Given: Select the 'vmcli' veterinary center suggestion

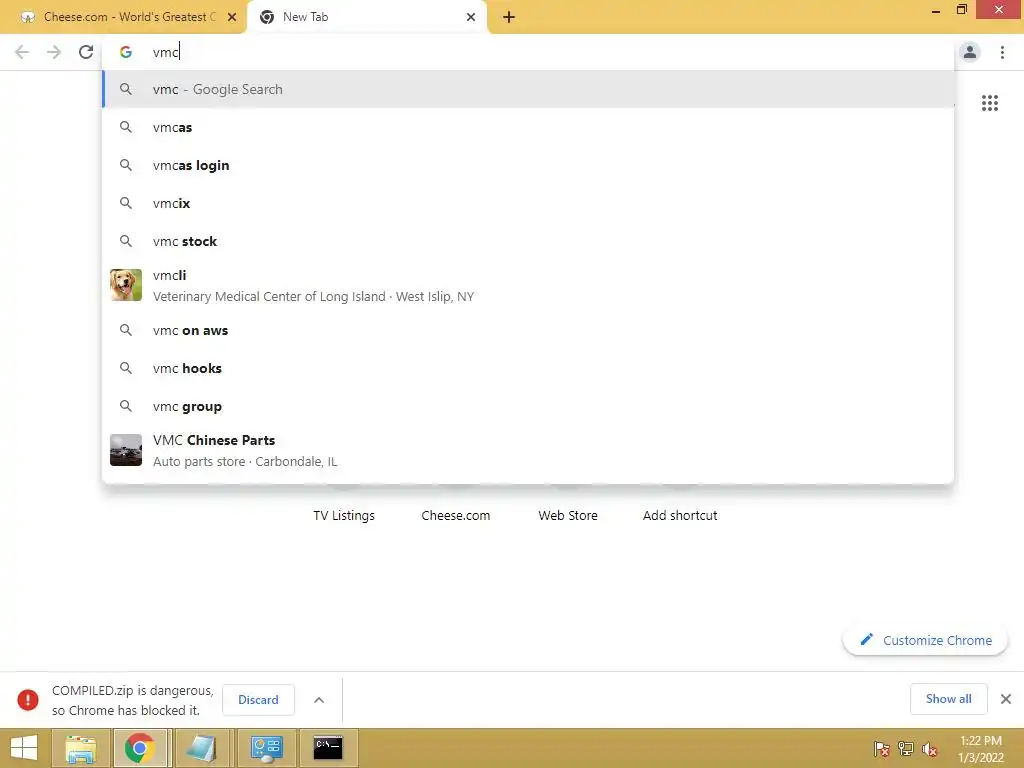Looking at the screenshot, I should 528,285.
